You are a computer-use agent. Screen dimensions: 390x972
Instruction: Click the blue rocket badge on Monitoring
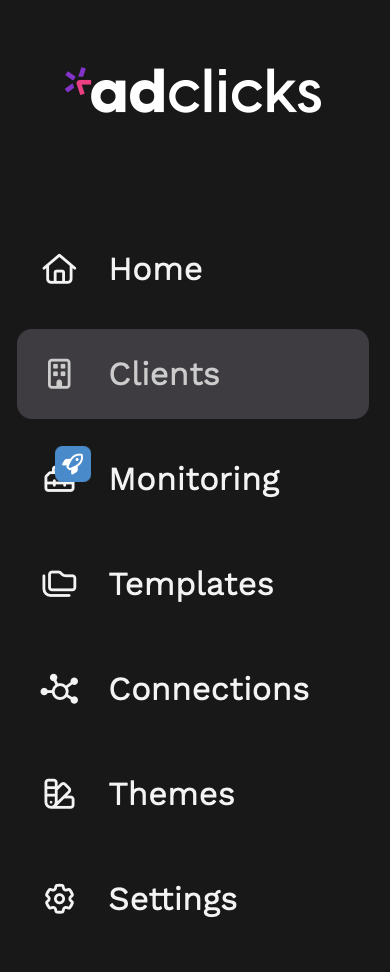(x=73, y=464)
